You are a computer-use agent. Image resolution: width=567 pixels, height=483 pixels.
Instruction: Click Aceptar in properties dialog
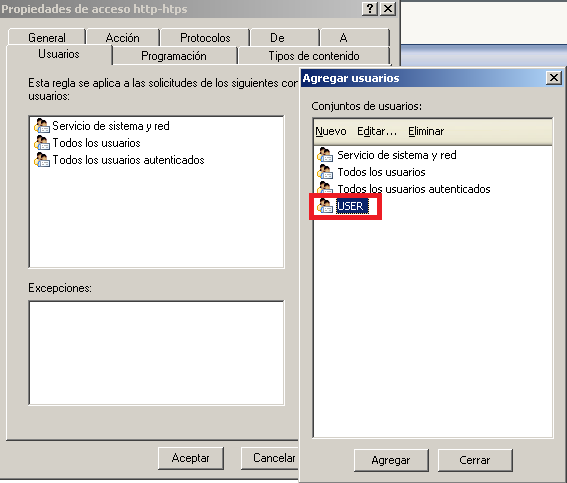(x=191, y=458)
